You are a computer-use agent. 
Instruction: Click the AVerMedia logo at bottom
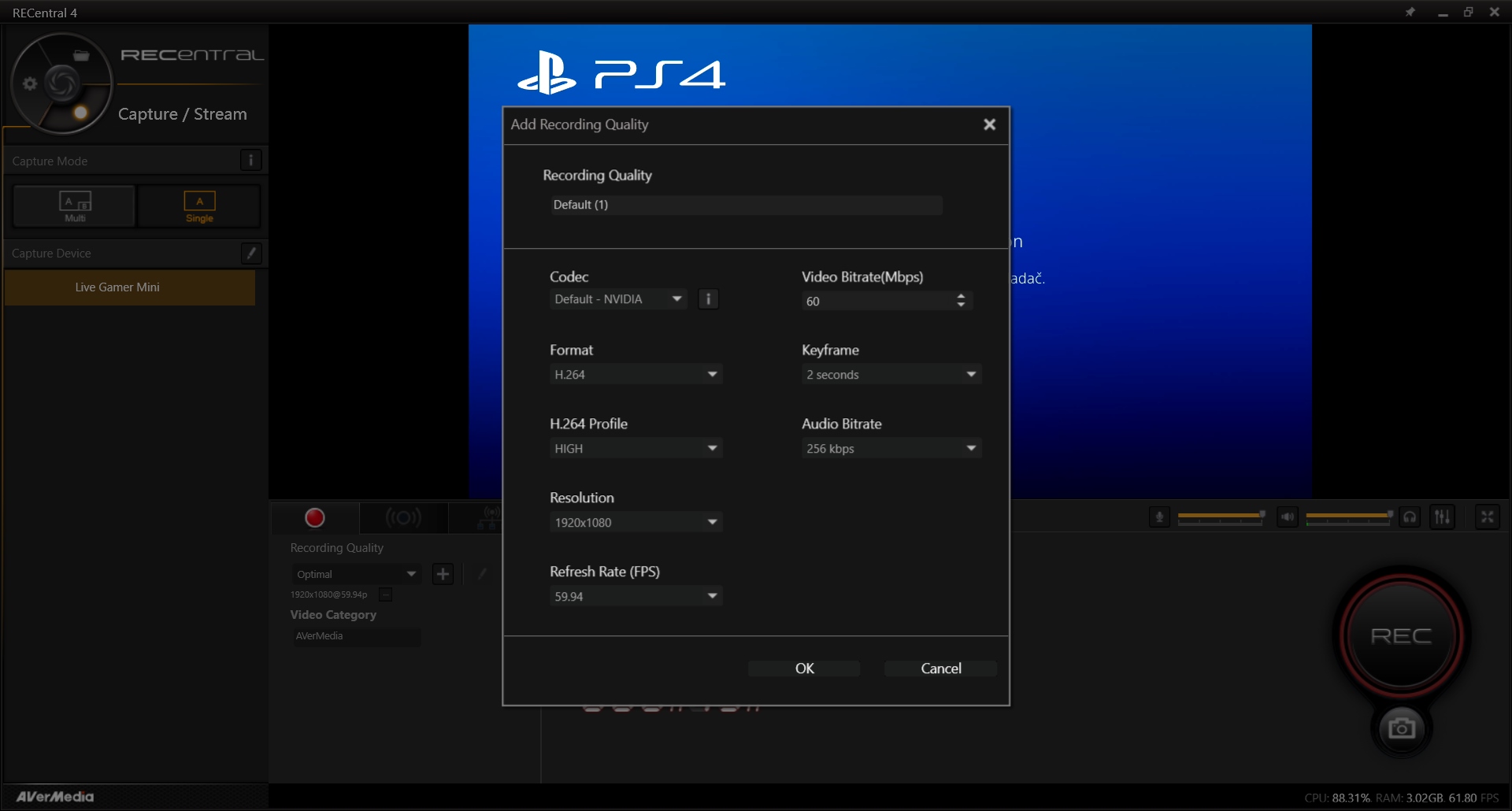pyautogui.click(x=55, y=797)
